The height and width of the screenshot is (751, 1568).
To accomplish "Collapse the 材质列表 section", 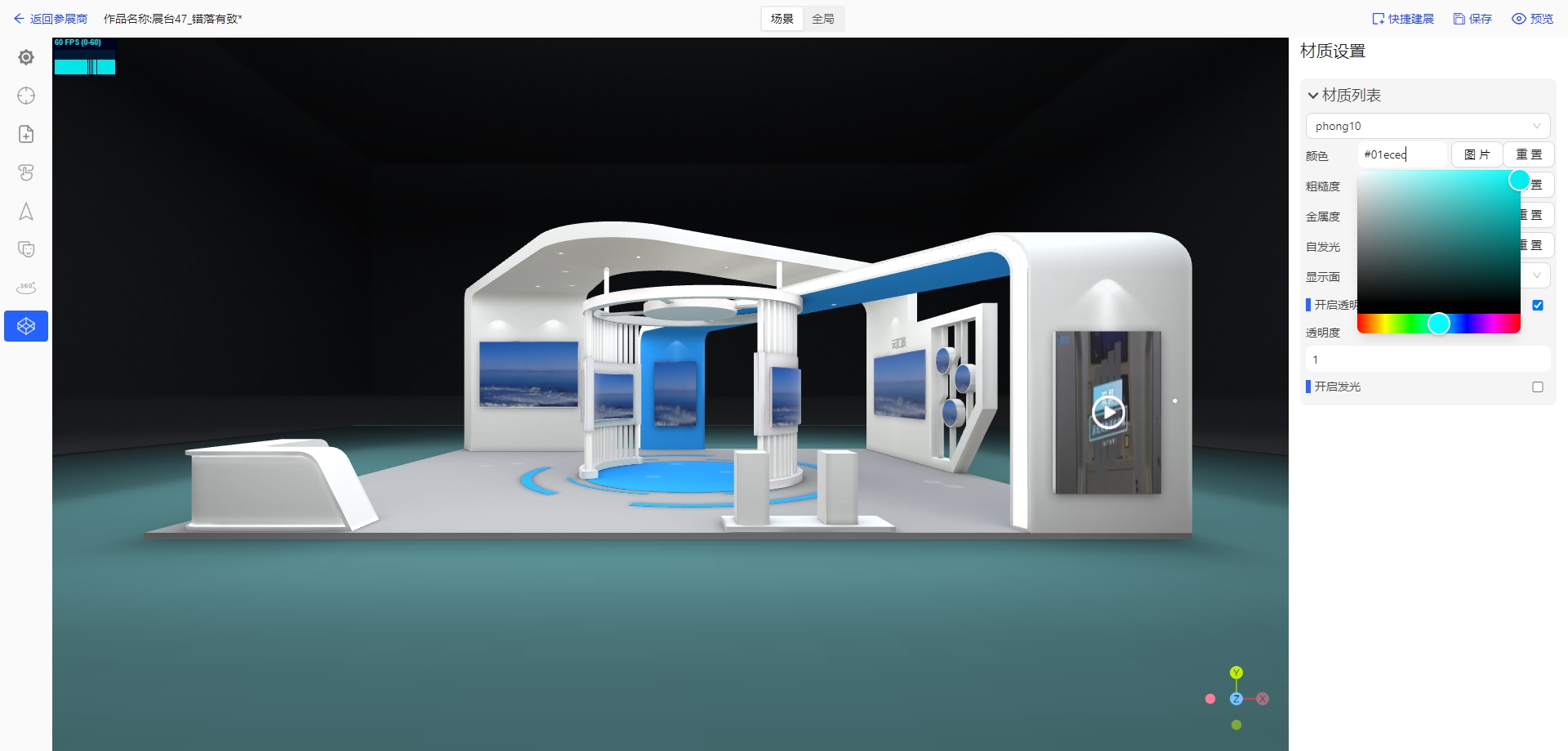I will 1313,96.
